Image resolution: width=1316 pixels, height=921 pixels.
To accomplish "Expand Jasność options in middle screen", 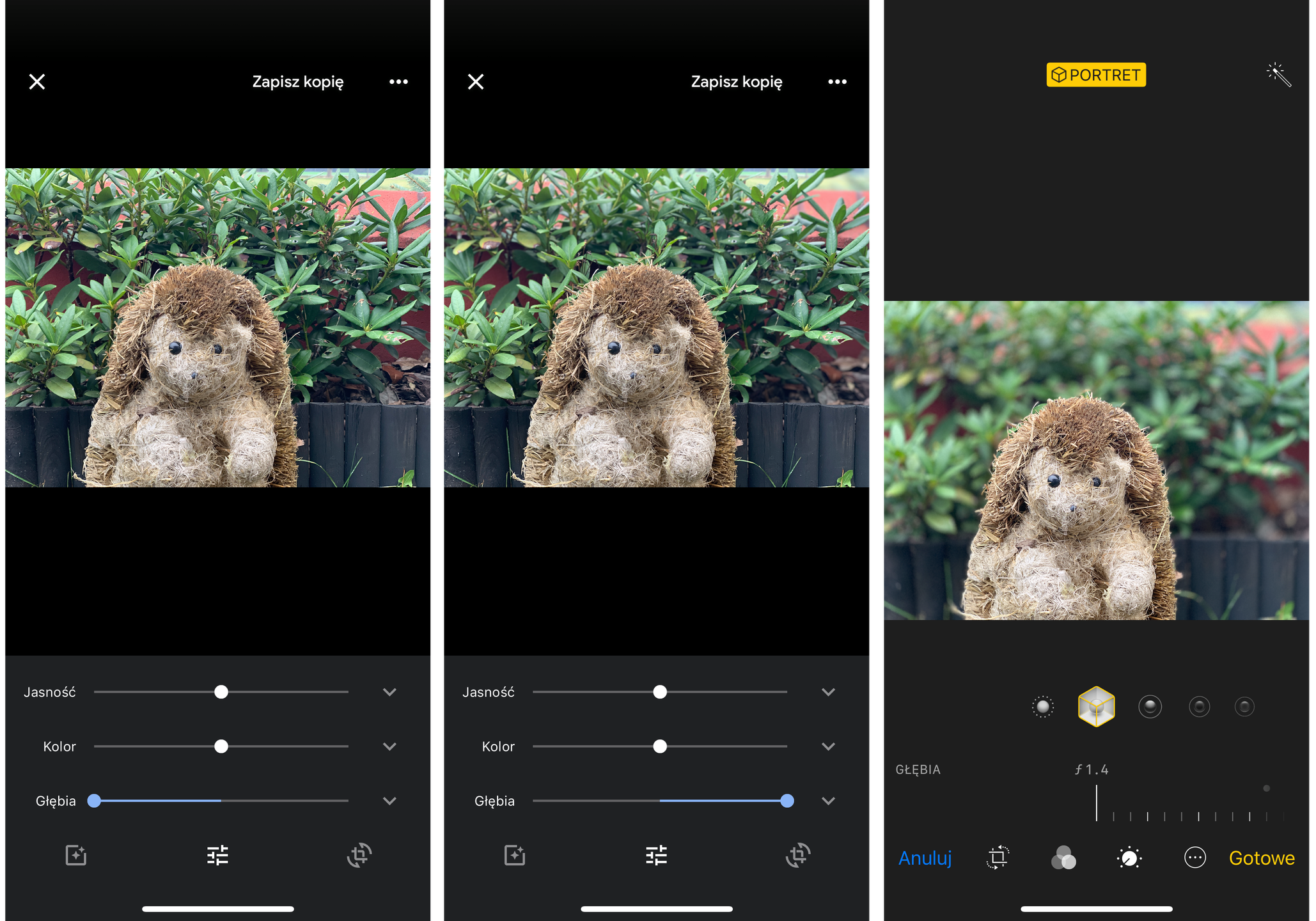I will point(828,692).
